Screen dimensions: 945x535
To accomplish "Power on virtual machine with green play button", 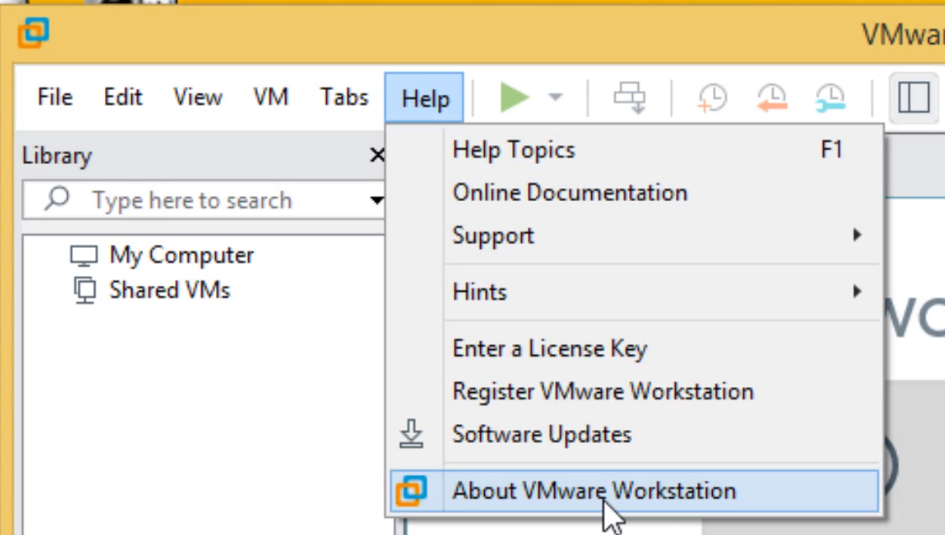I will pyautogui.click(x=514, y=98).
